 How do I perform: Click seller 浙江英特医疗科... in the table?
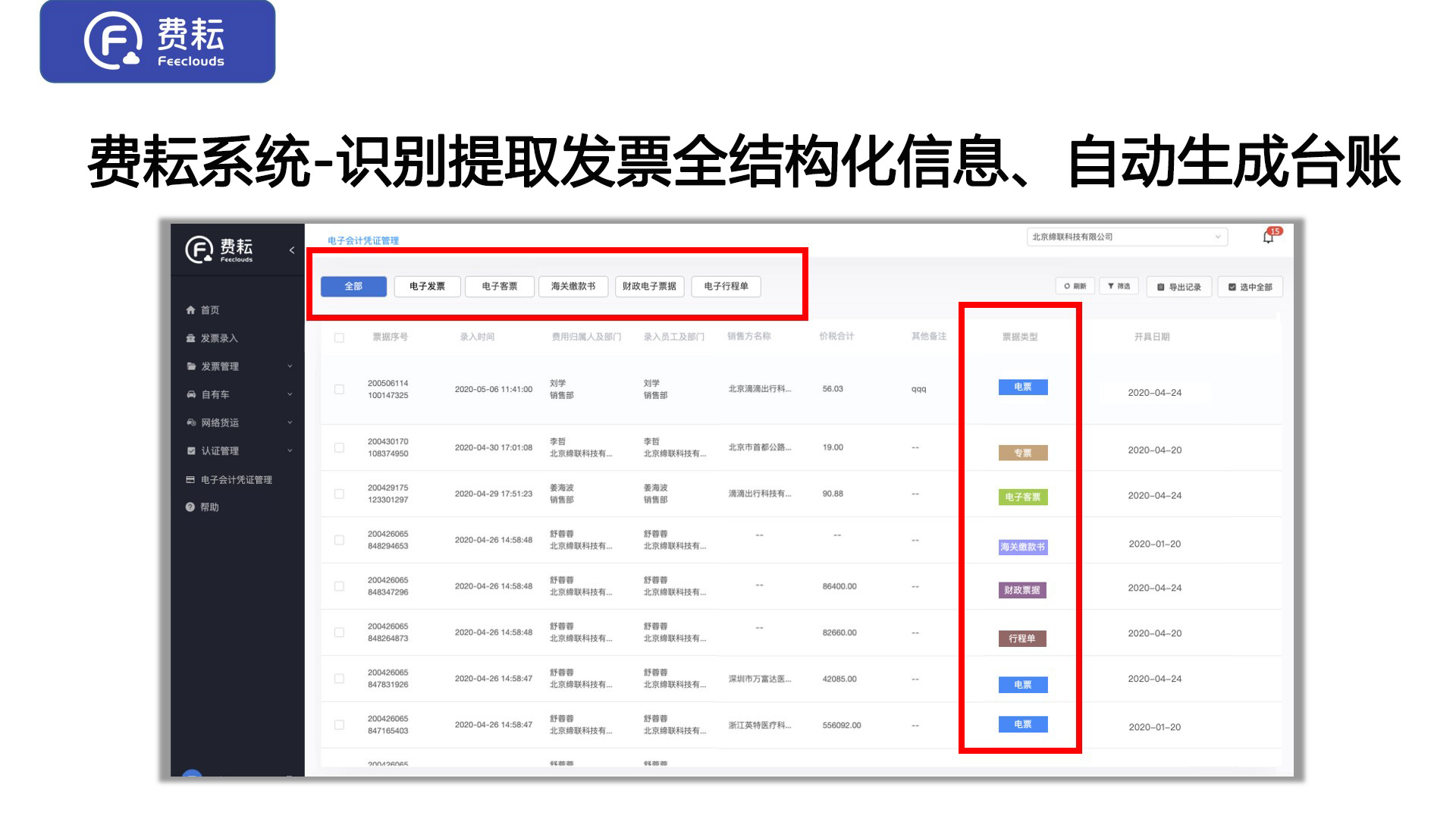pyautogui.click(x=760, y=725)
